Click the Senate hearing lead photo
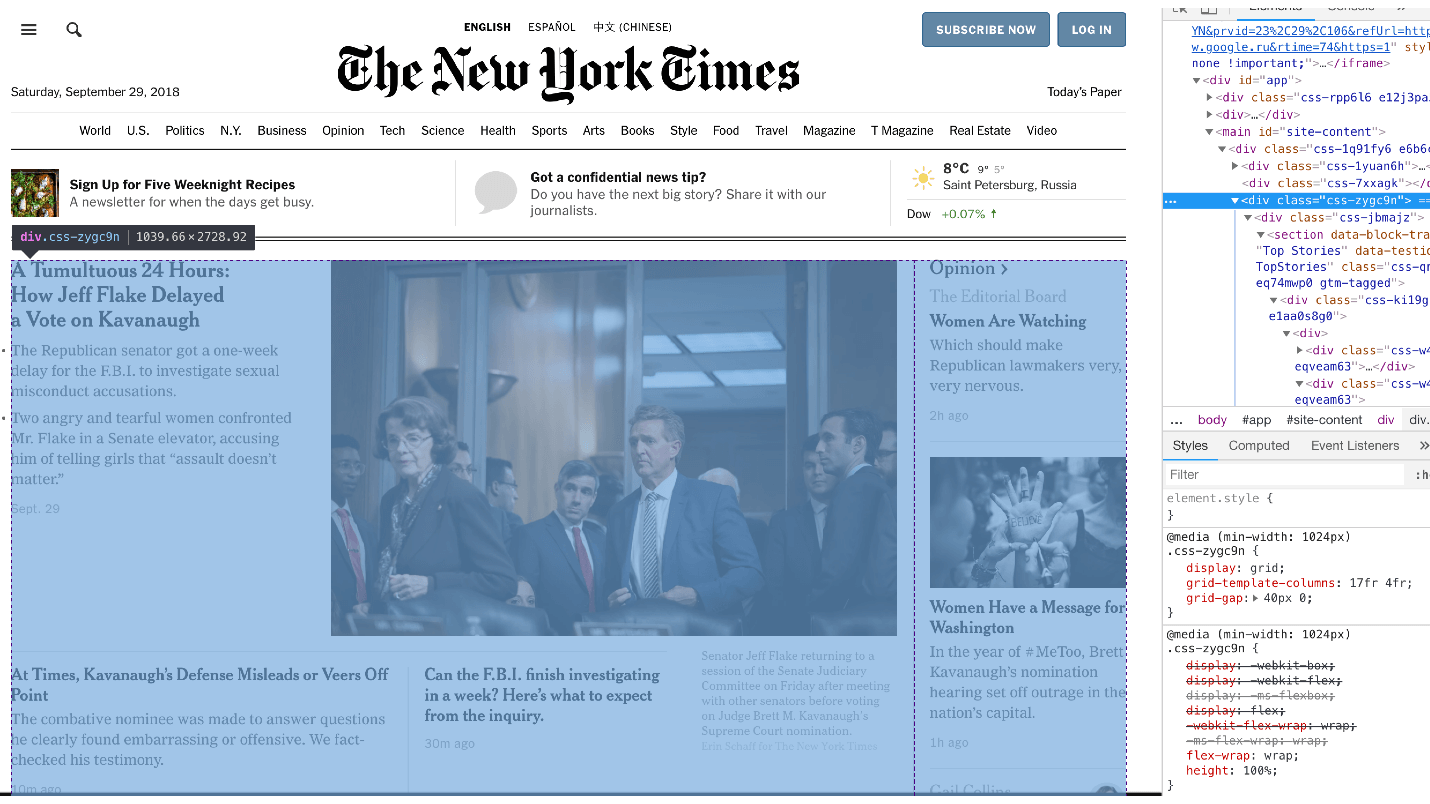Screen dimensions: 1430x804 coord(614,448)
